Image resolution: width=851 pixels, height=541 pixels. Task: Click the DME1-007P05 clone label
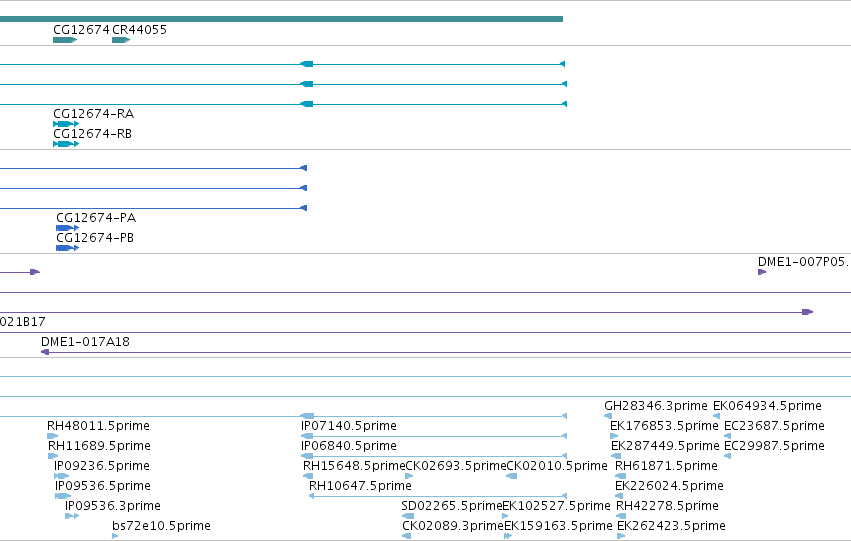[x=804, y=262]
